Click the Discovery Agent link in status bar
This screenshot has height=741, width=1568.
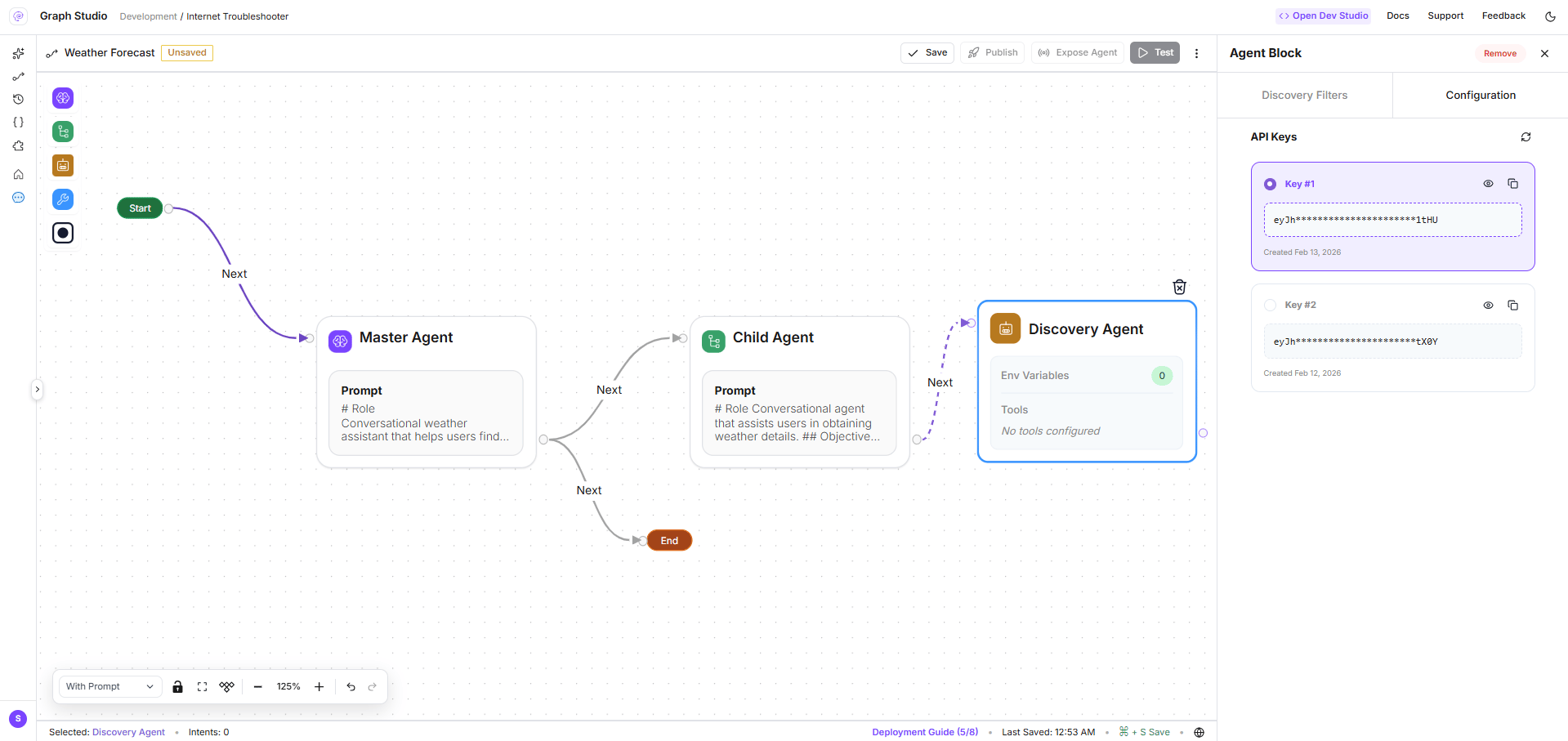pos(128,732)
